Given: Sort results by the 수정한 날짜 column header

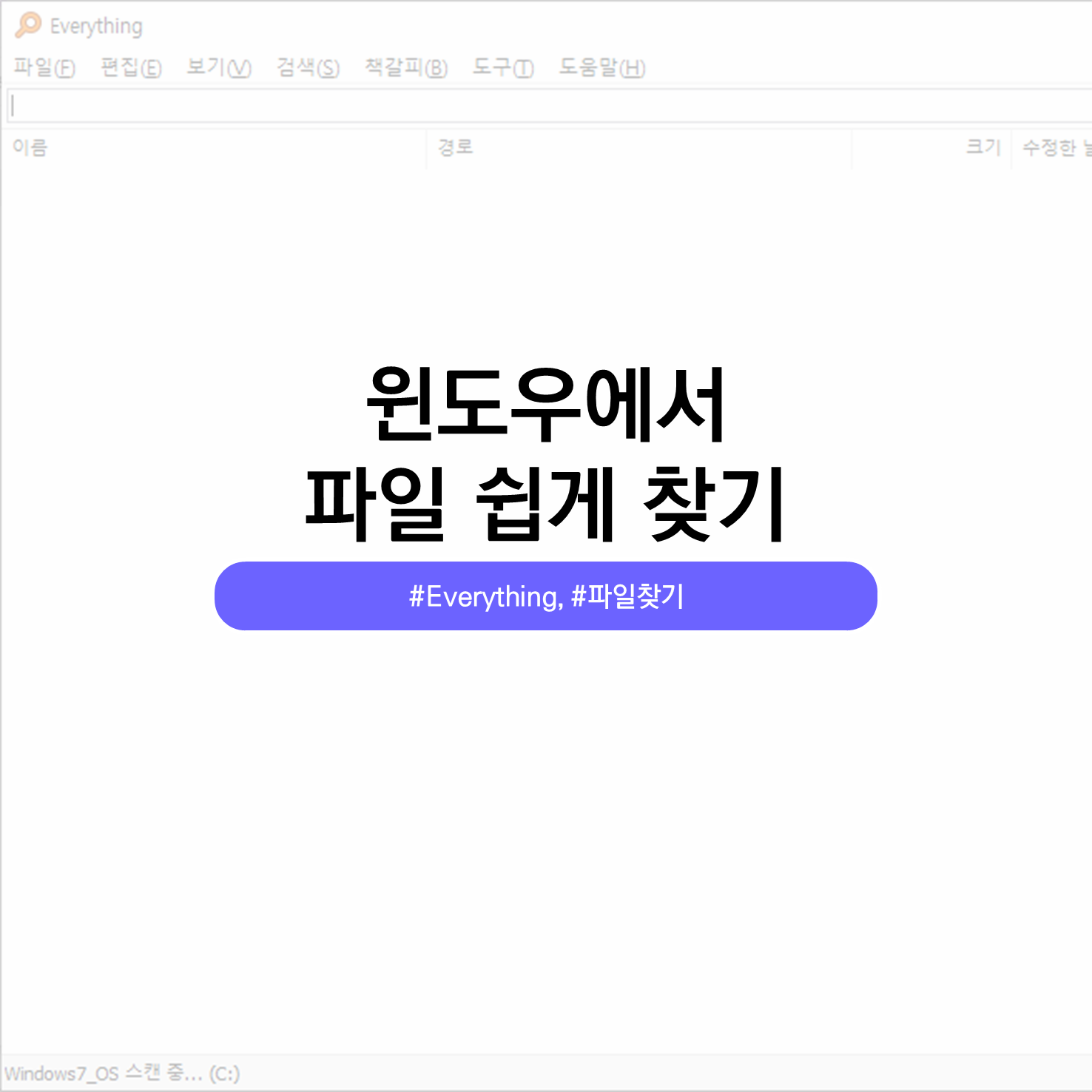Looking at the screenshot, I should pos(1052,148).
